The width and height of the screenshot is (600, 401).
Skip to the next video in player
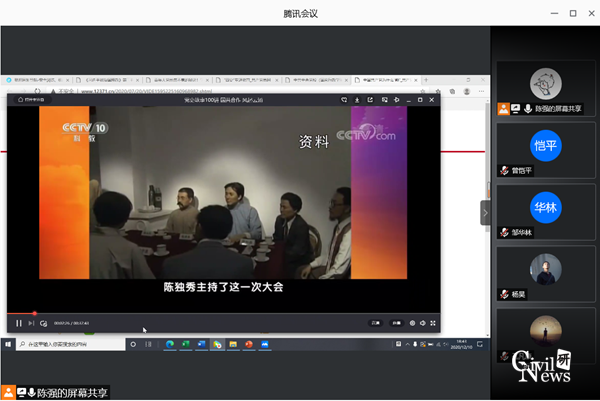coord(31,323)
